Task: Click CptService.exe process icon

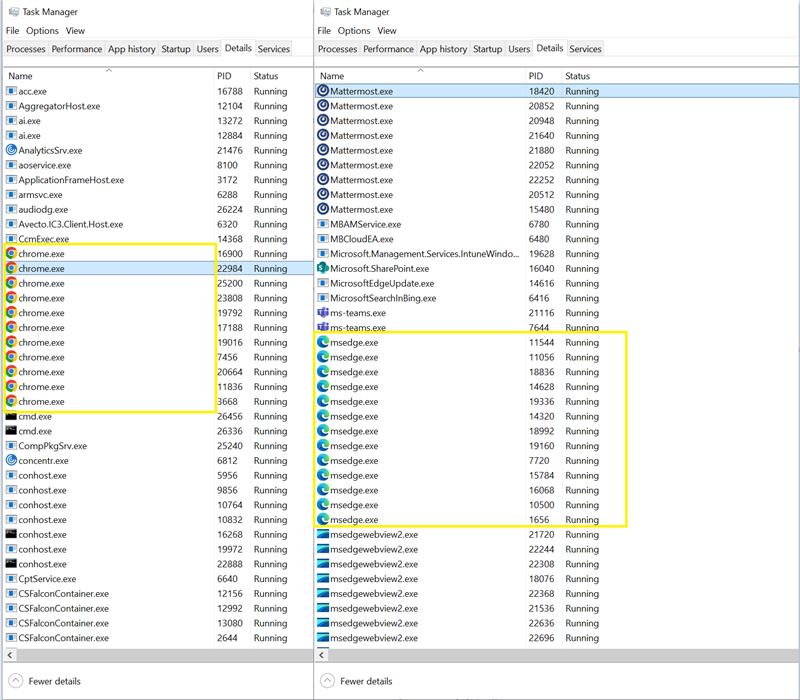Action: tap(11, 579)
